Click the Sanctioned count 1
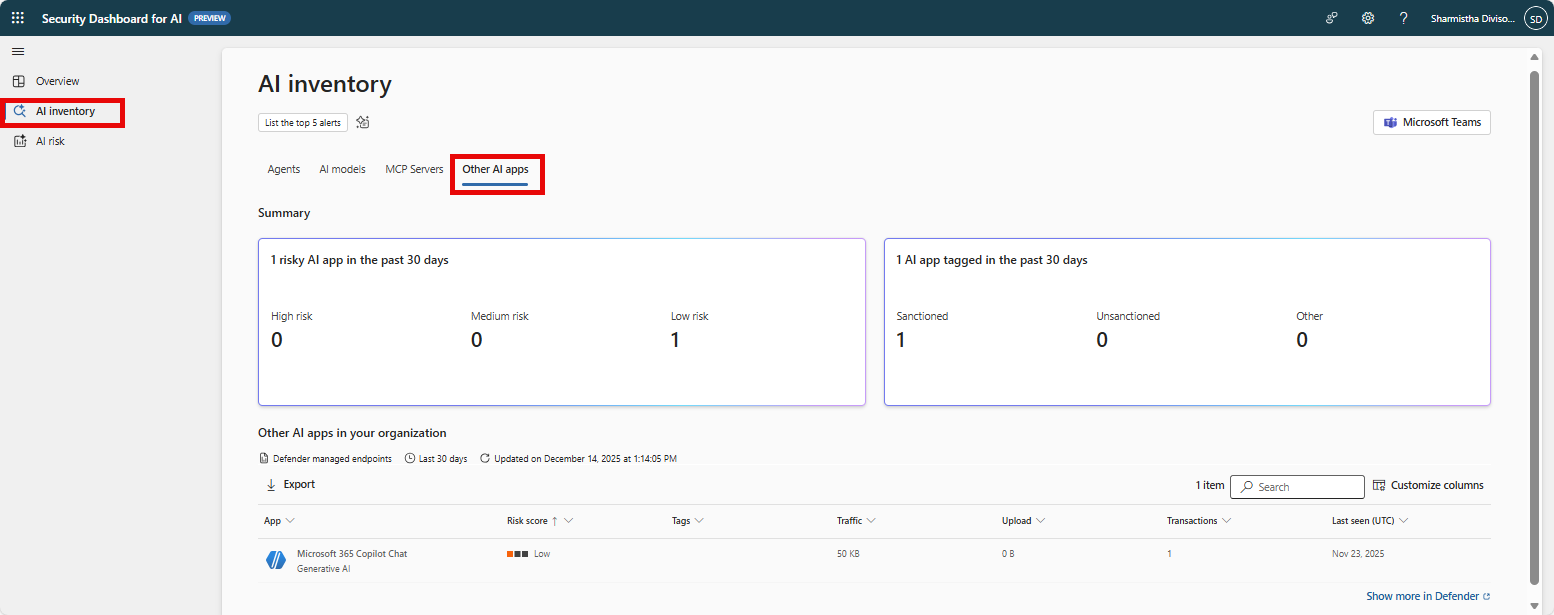 [901, 340]
